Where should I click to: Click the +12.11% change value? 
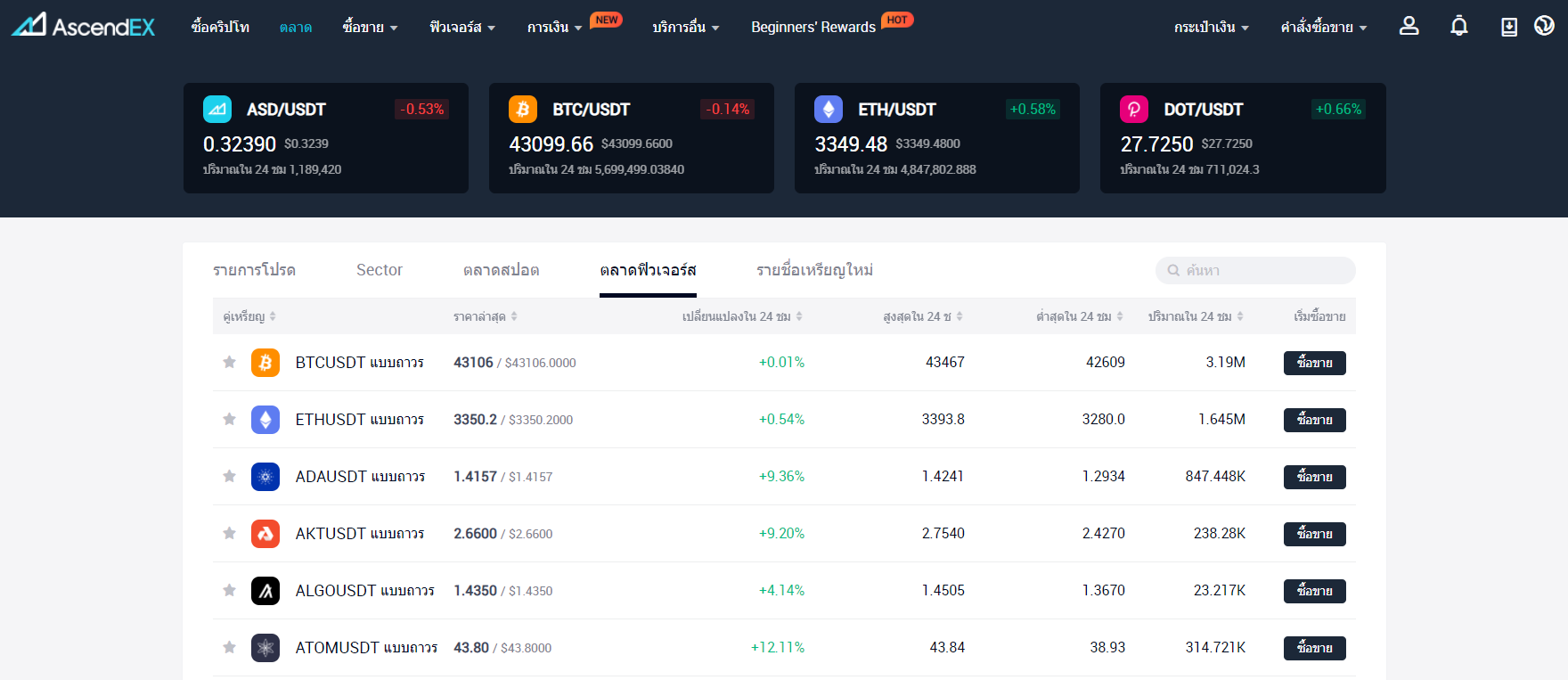(778, 648)
